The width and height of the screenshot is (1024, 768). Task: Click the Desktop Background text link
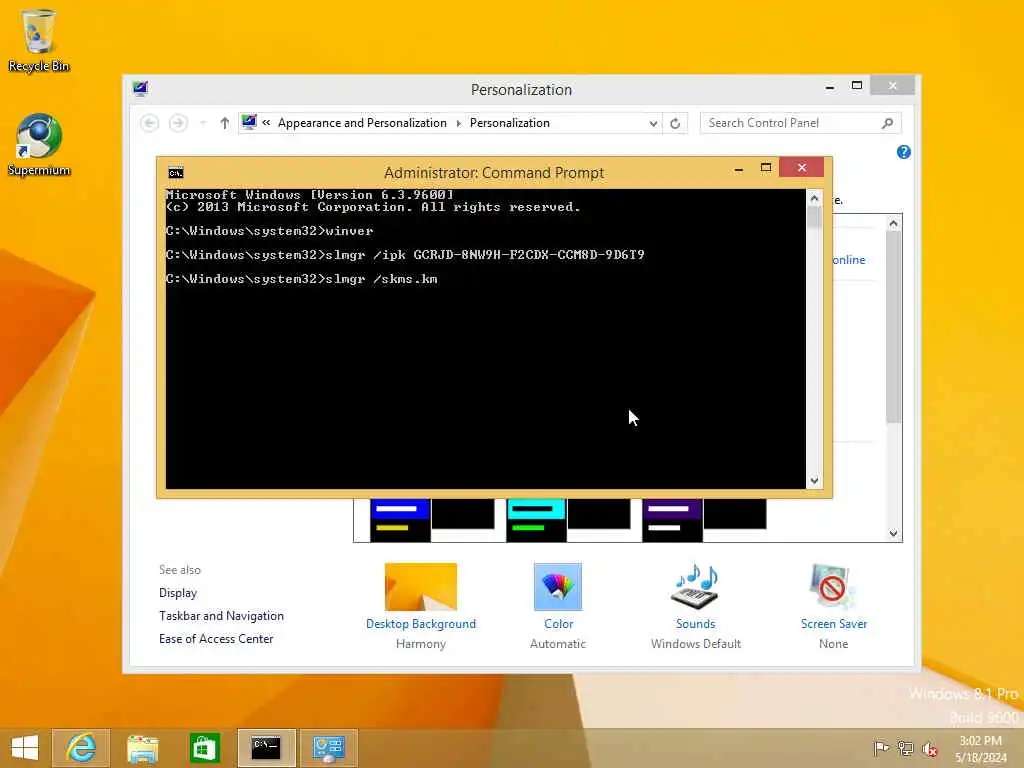(x=421, y=624)
